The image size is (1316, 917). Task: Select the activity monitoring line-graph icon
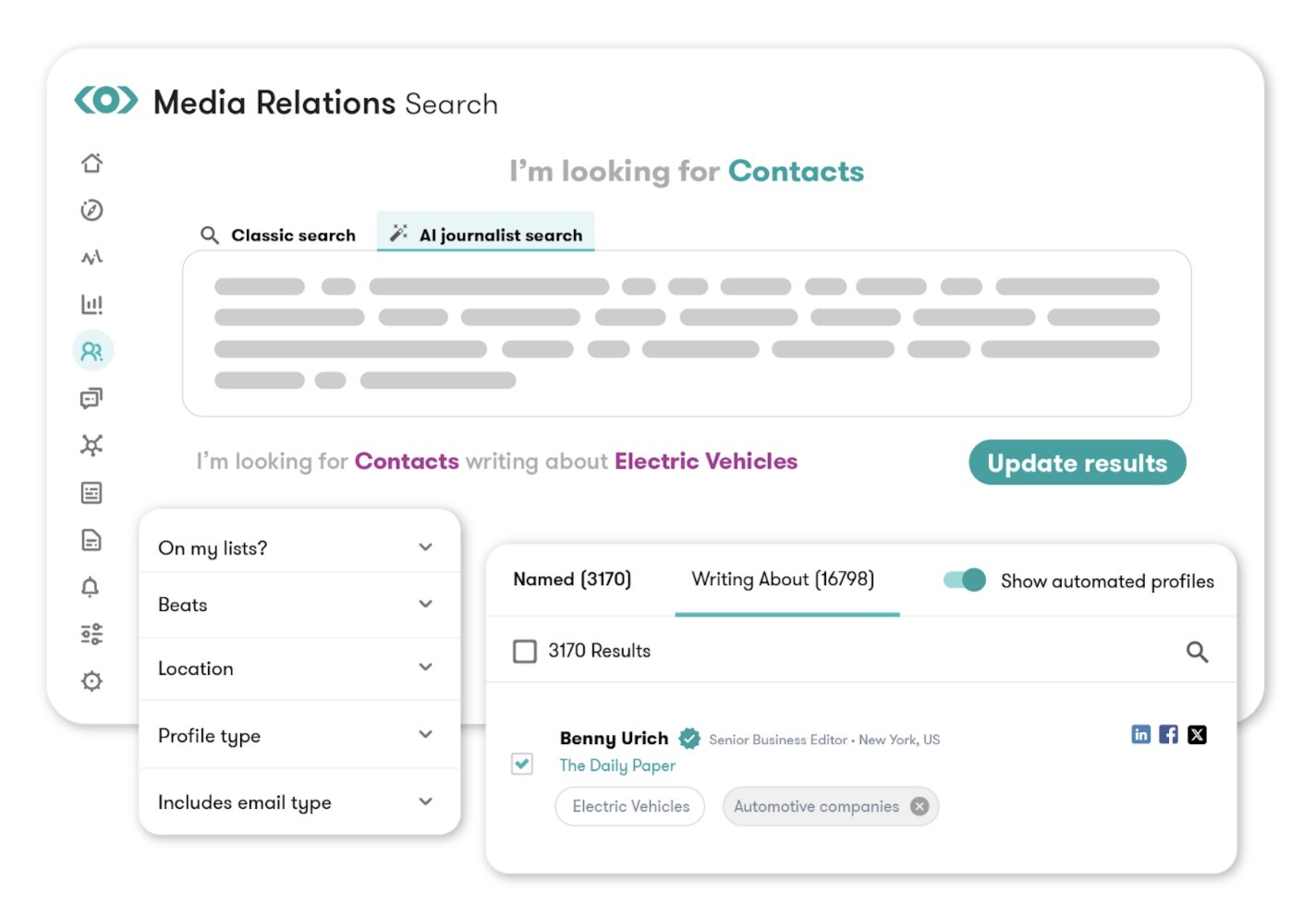pyautogui.click(x=91, y=256)
